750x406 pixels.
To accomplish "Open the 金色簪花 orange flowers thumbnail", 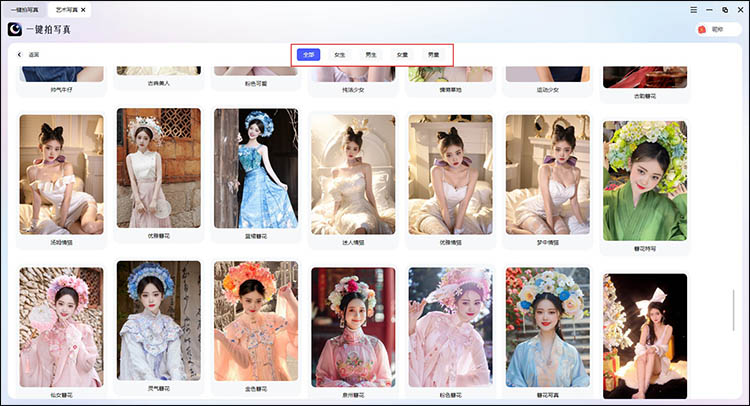I will [x=255, y=322].
